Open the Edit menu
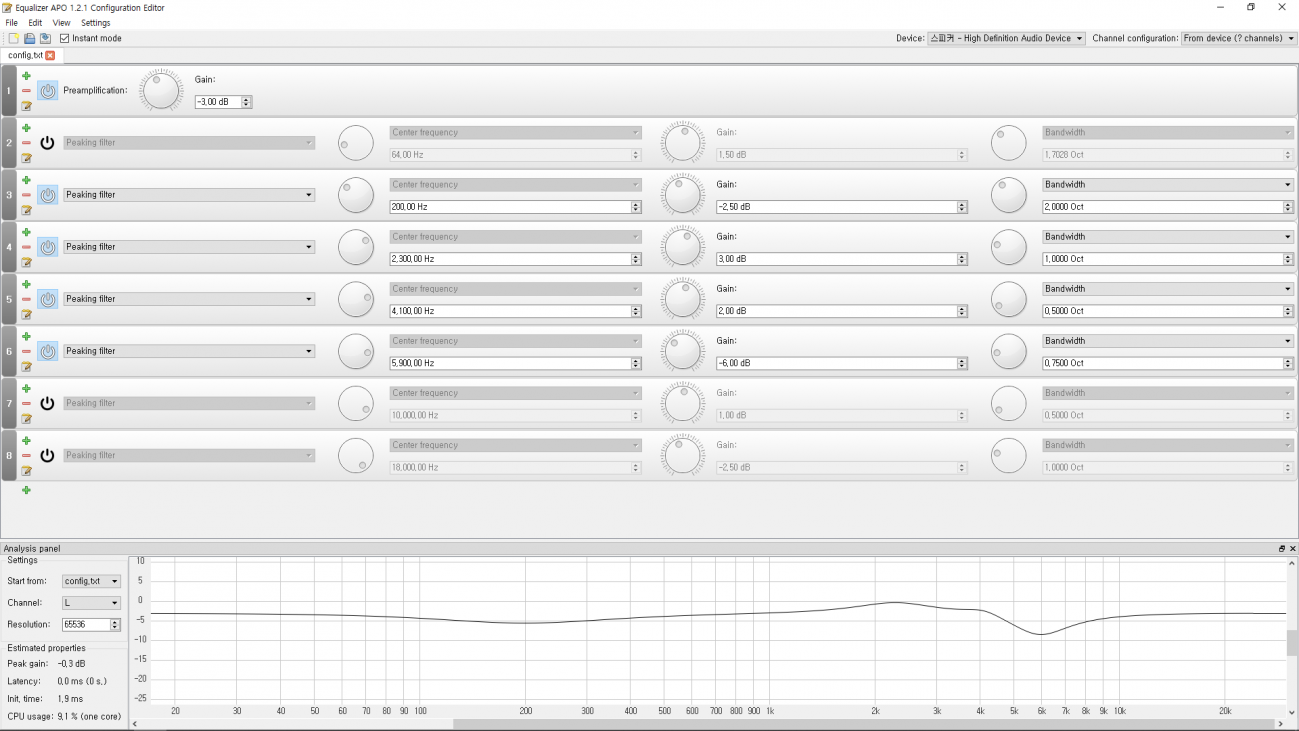The width and height of the screenshot is (1299, 731). click(35, 22)
